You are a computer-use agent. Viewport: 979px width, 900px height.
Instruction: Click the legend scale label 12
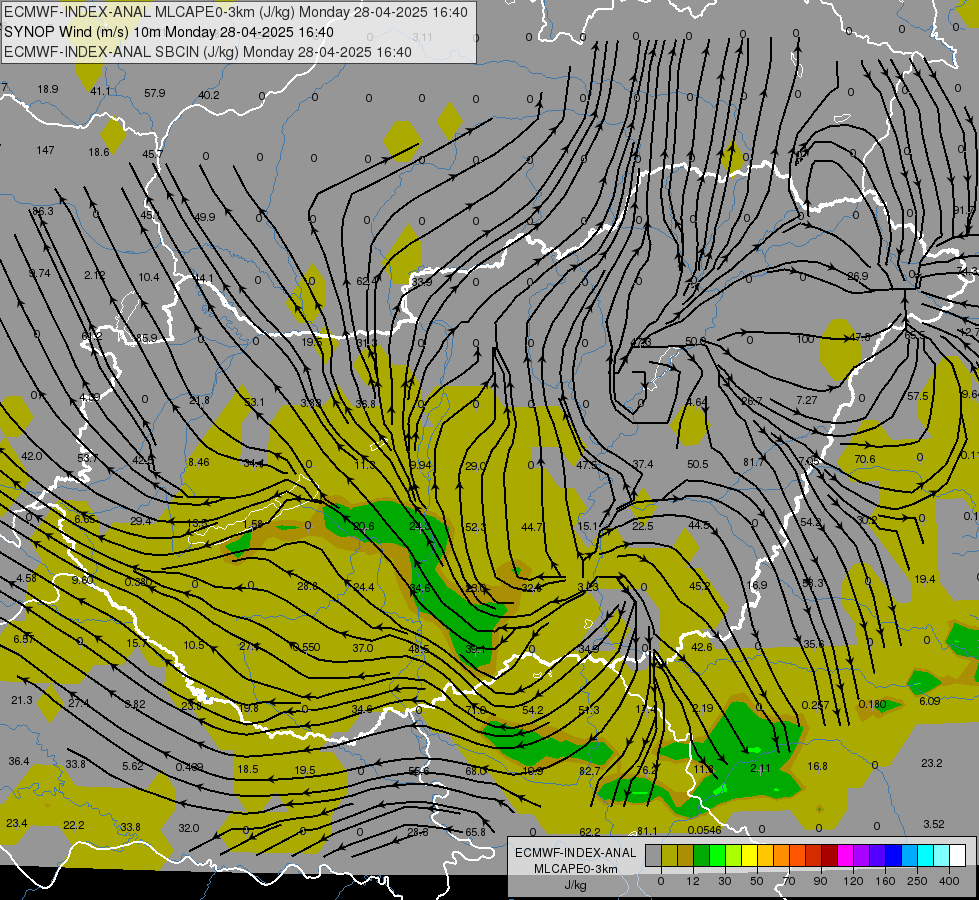point(693,881)
